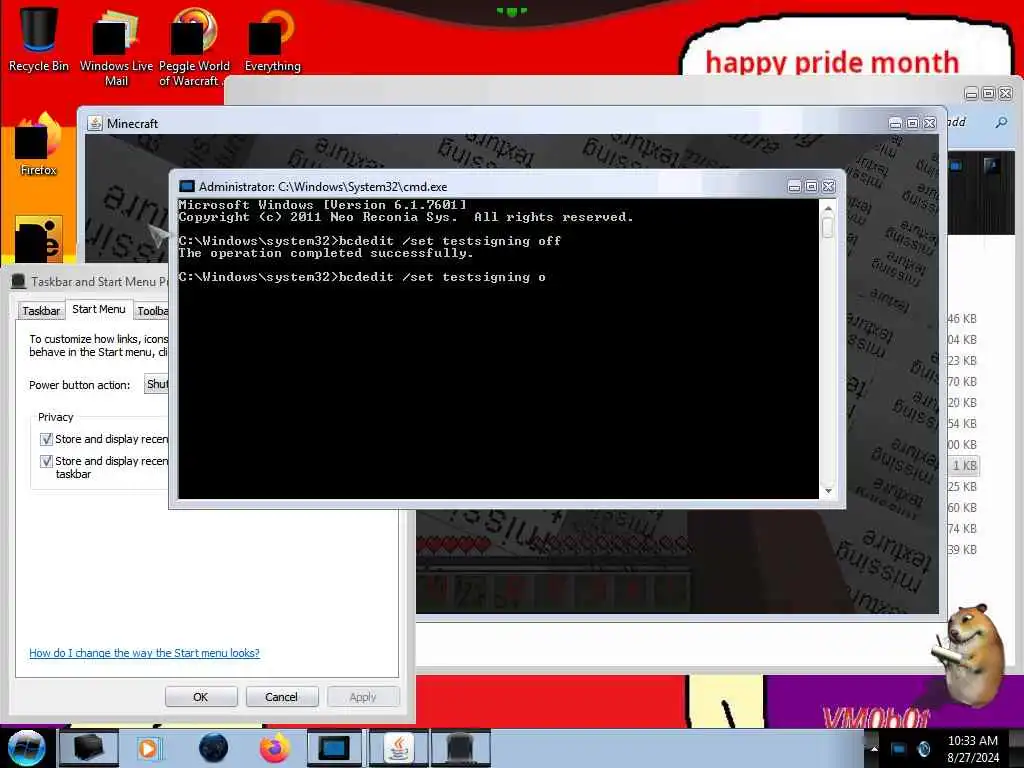Open Firefox from the taskbar
1024x768 pixels.
click(x=274, y=748)
